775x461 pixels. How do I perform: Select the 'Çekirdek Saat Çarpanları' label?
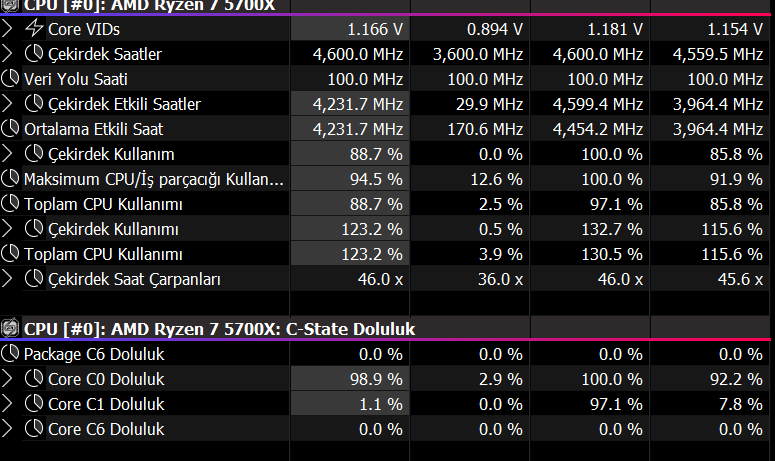pyautogui.click(x=134, y=279)
